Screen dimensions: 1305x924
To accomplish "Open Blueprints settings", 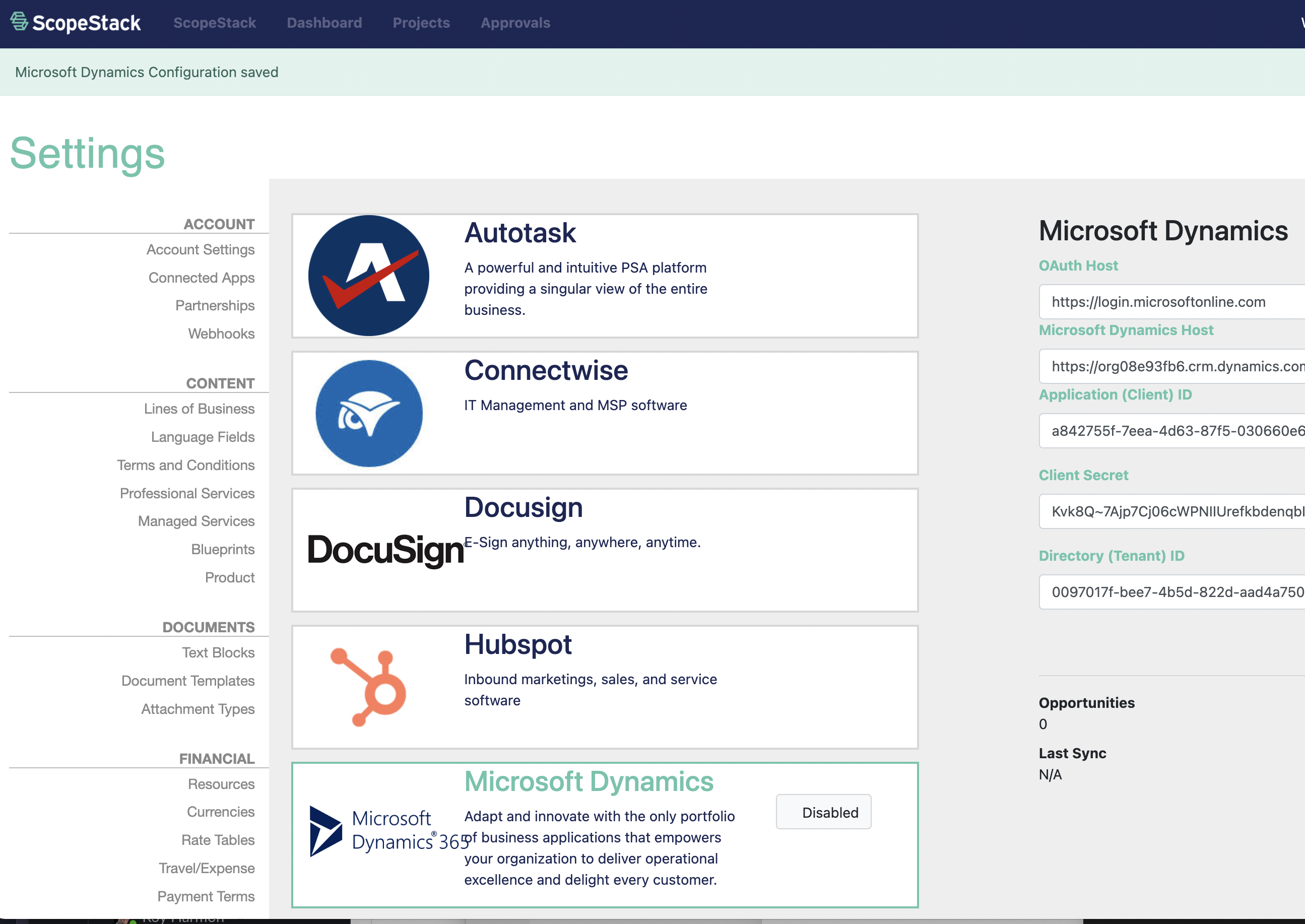I will pos(223,549).
